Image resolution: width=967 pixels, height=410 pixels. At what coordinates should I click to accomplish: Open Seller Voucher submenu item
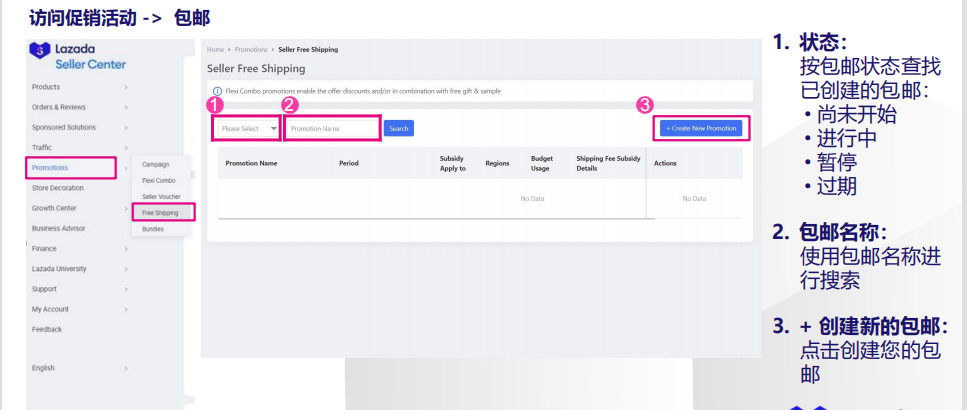[x=162, y=196]
